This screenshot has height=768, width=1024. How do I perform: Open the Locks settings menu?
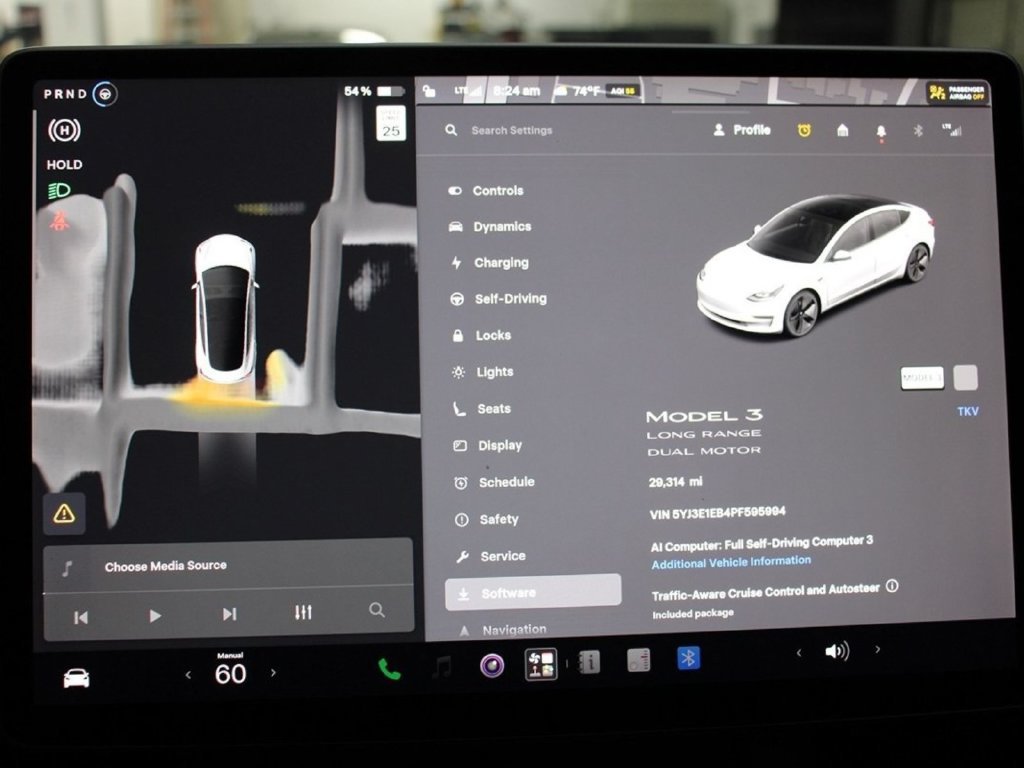point(481,335)
